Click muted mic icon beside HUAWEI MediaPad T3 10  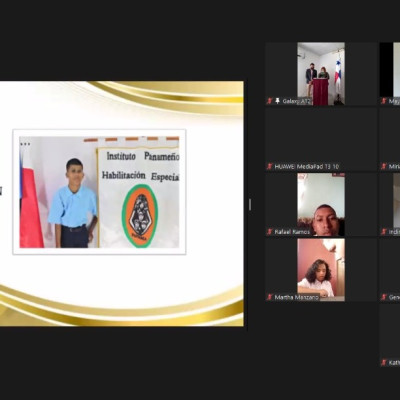coord(270,166)
